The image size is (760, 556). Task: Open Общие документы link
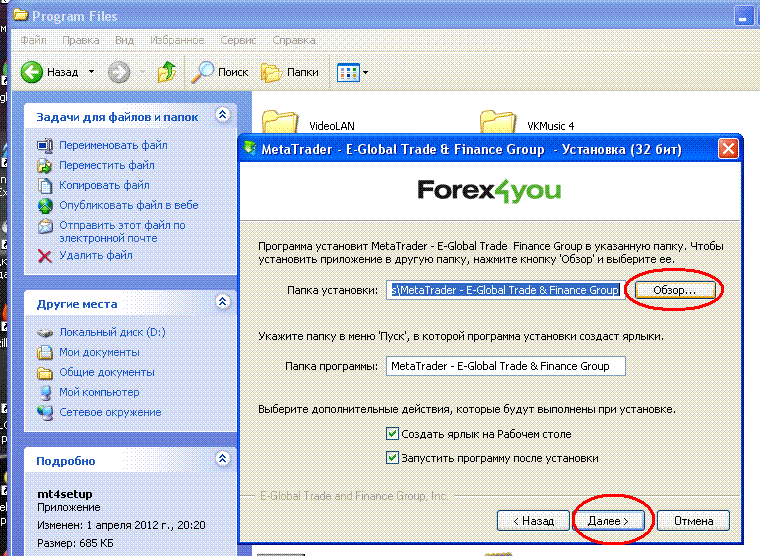107,372
